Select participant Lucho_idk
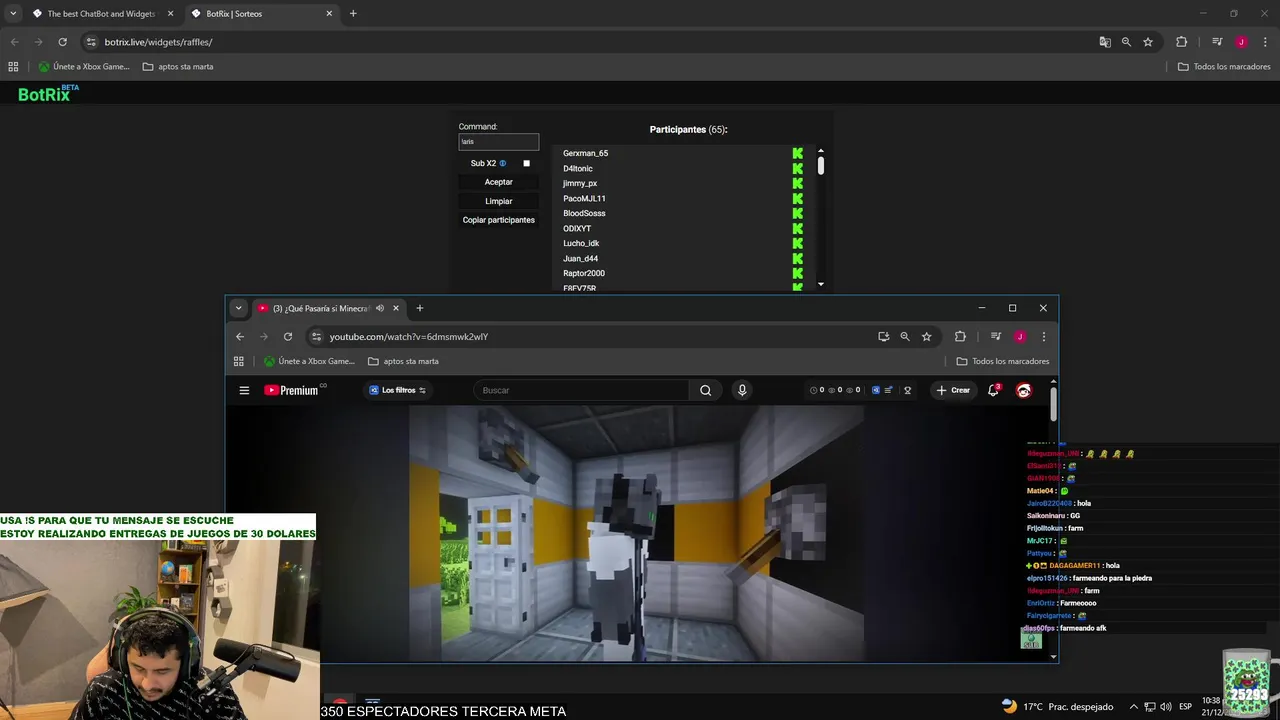The width and height of the screenshot is (1280, 720). click(x=581, y=243)
